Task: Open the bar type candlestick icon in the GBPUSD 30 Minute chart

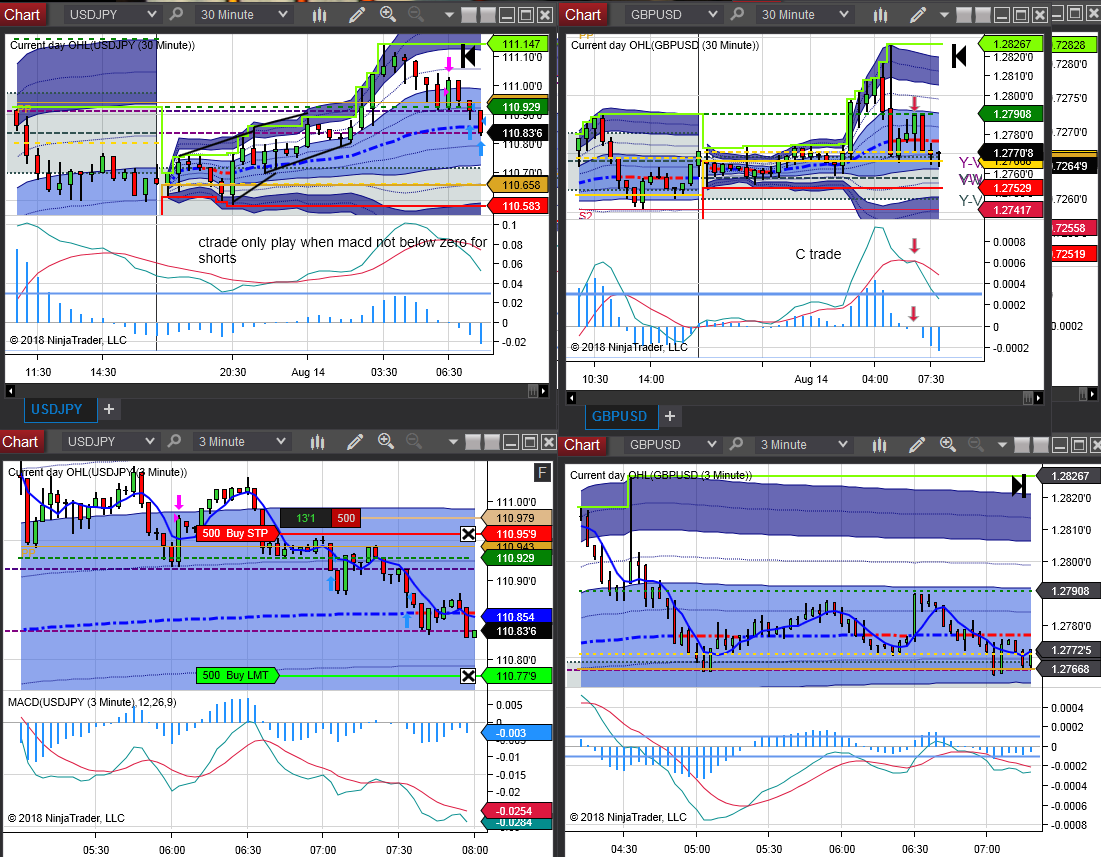Action: (881, 15)
